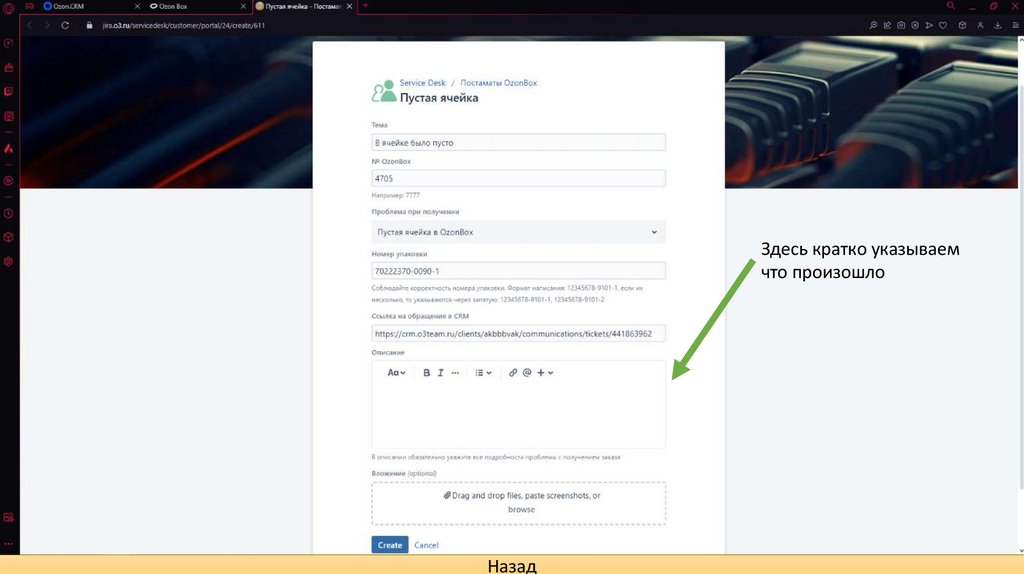Click the CRM ticket link input field

519,334
